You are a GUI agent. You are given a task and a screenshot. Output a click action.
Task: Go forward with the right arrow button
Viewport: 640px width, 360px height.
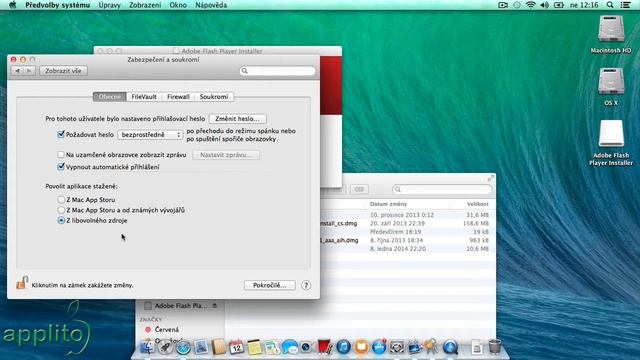29,71
